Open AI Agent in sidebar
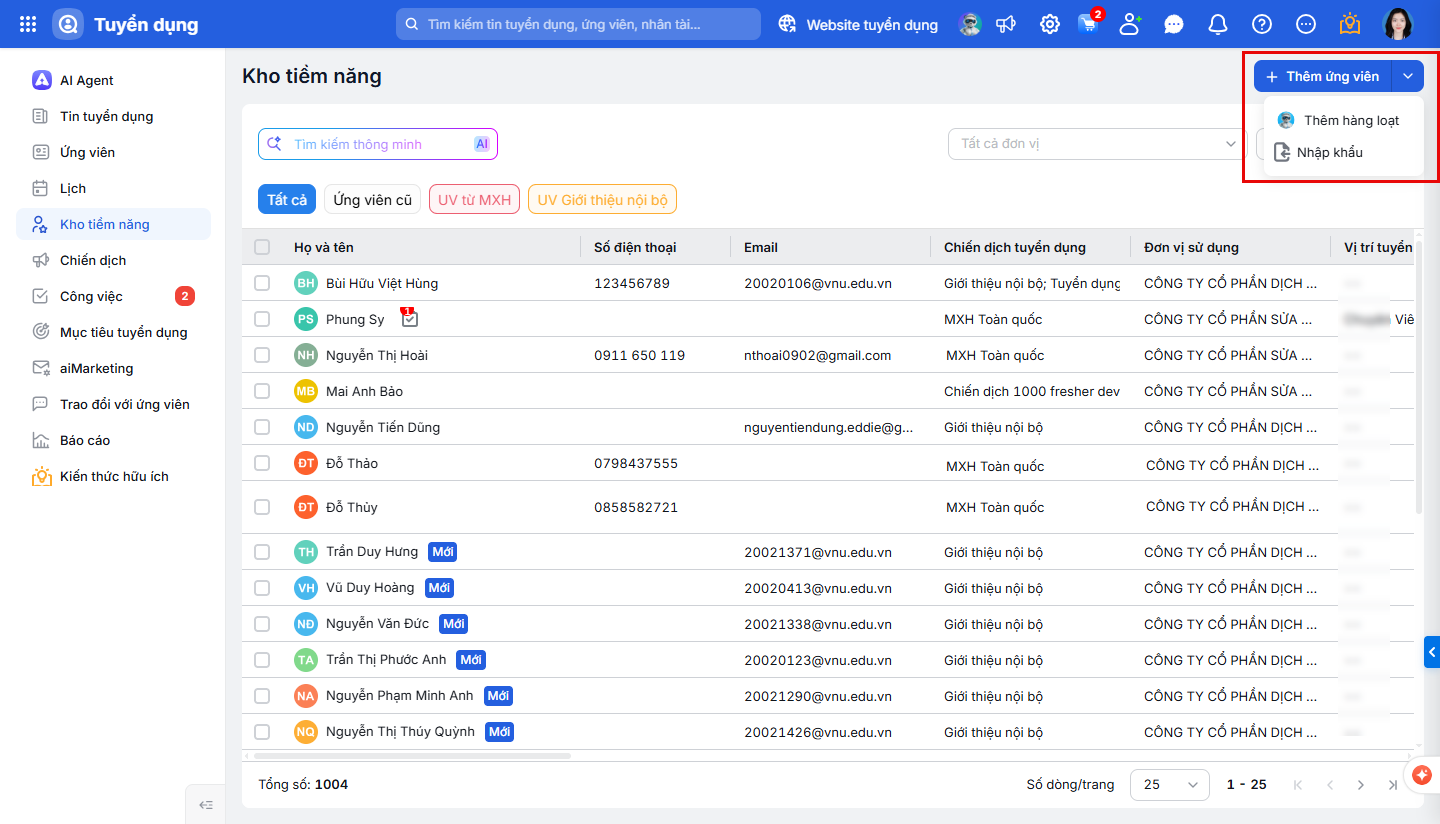This screenshot has height=824, width=1440. 113,80
